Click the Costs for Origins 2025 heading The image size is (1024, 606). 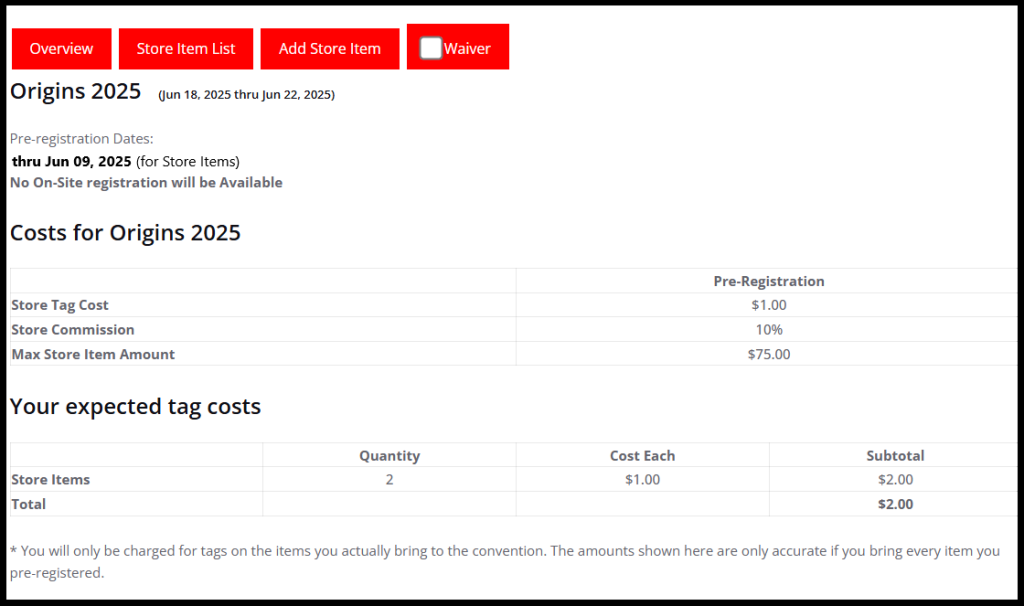125,233
